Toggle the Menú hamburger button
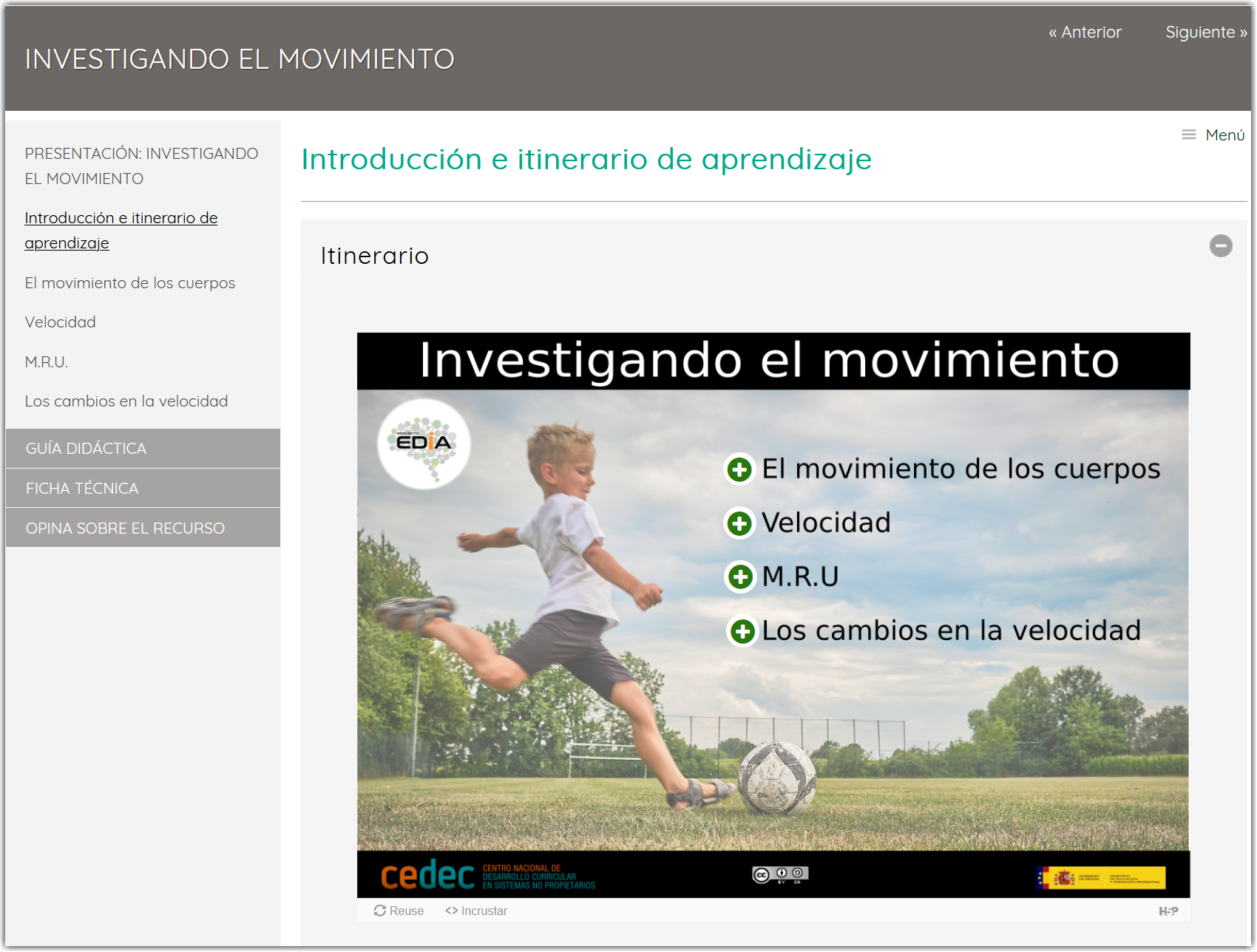Screen dimensions: 1257x952 click(x=1213, y=135)
